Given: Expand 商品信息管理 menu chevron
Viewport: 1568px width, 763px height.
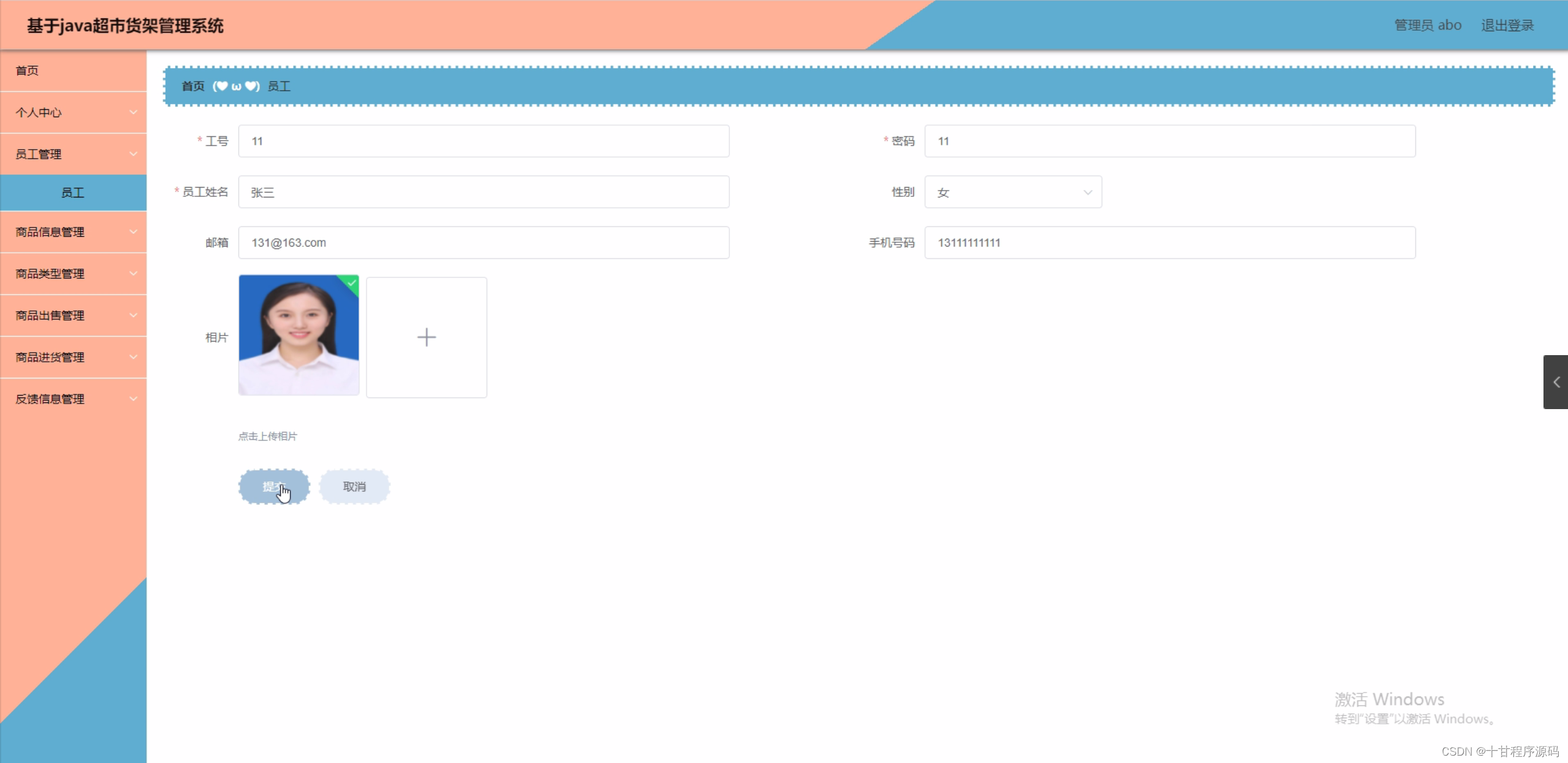Looking at the screenshot, I should (x=133, y=232).
